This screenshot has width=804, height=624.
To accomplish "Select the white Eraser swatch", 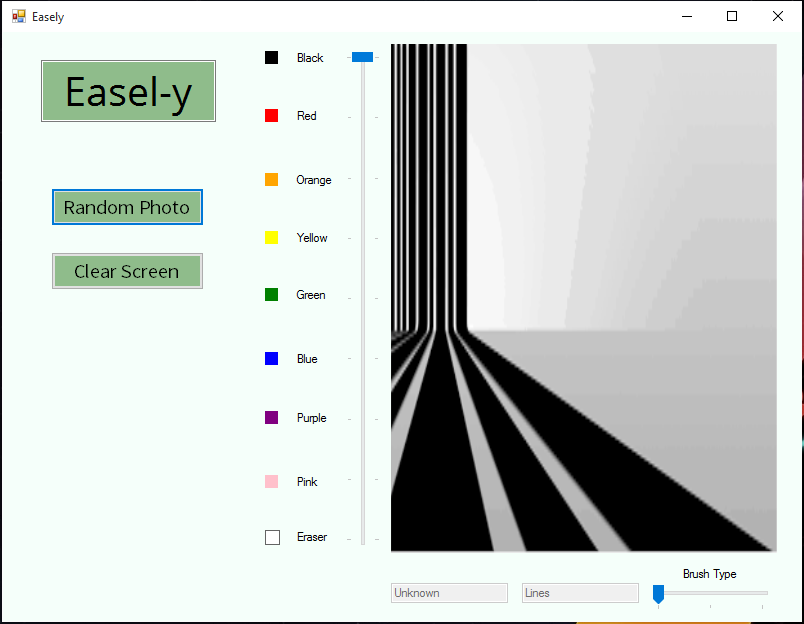I will pos(272,537).
